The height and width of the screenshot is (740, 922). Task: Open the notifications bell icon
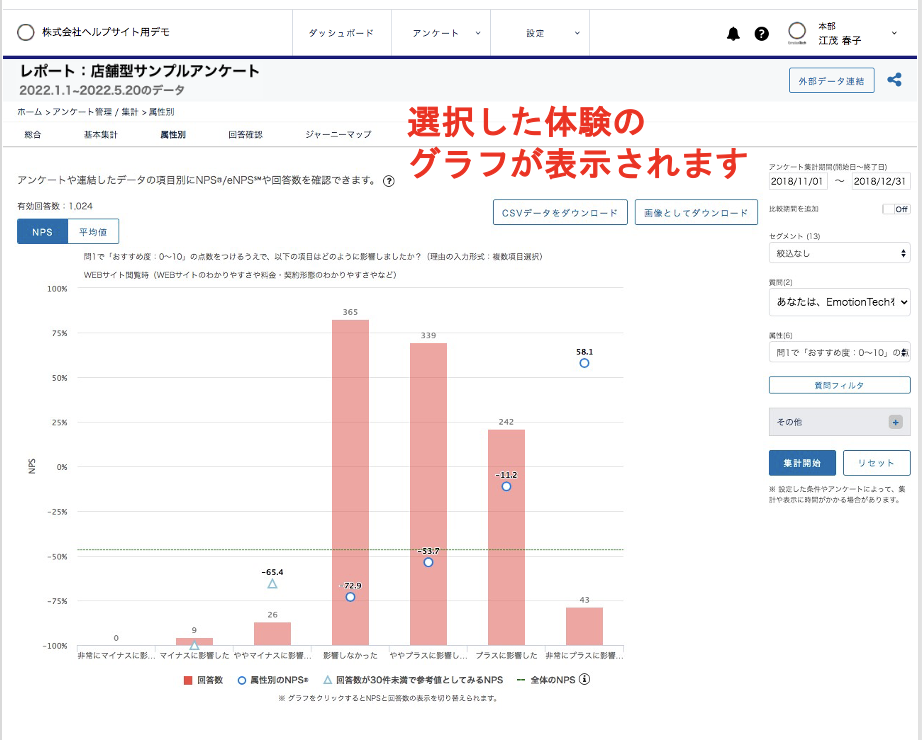pos(733,34)
